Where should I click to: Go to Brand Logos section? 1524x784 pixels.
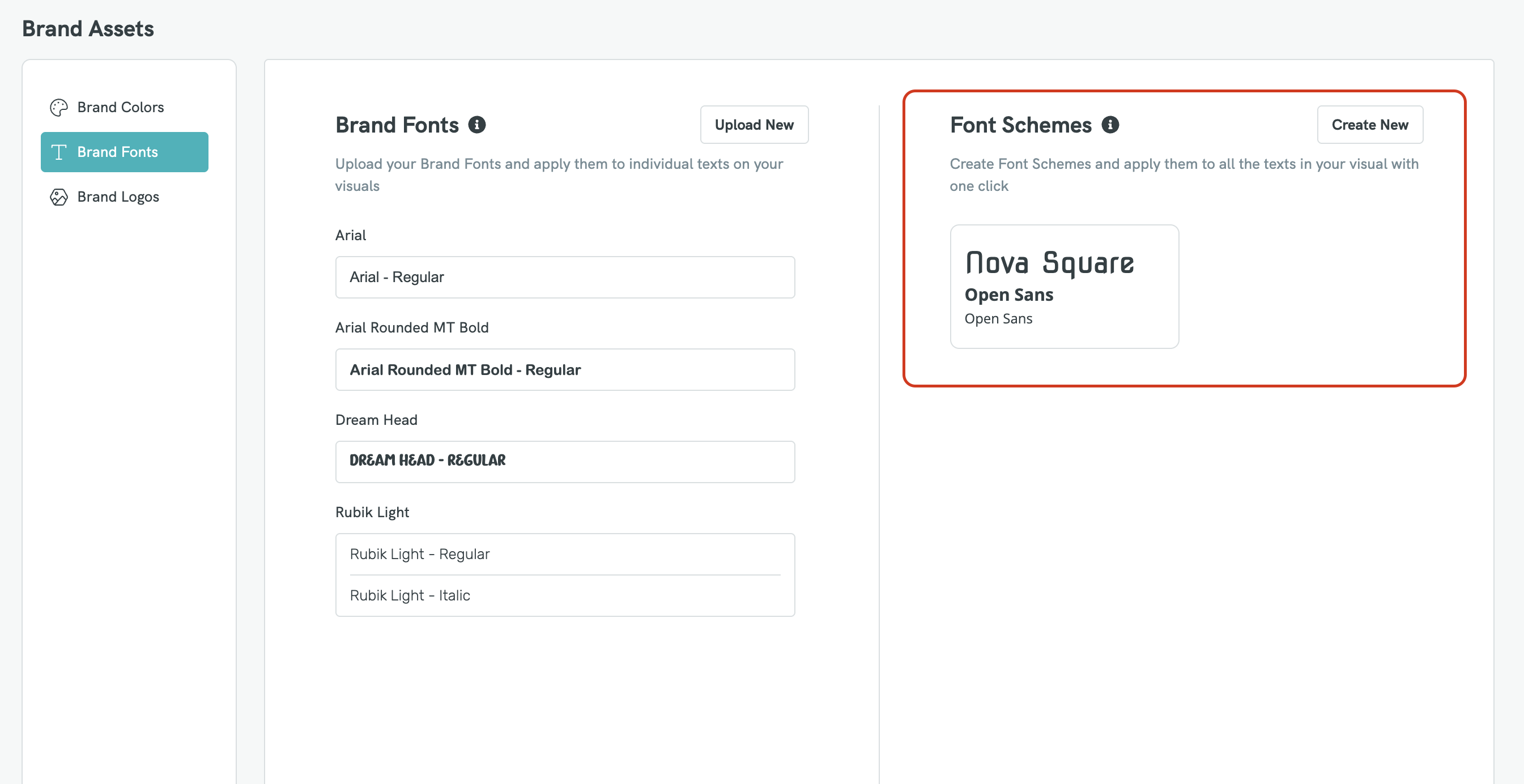point(124,197)
